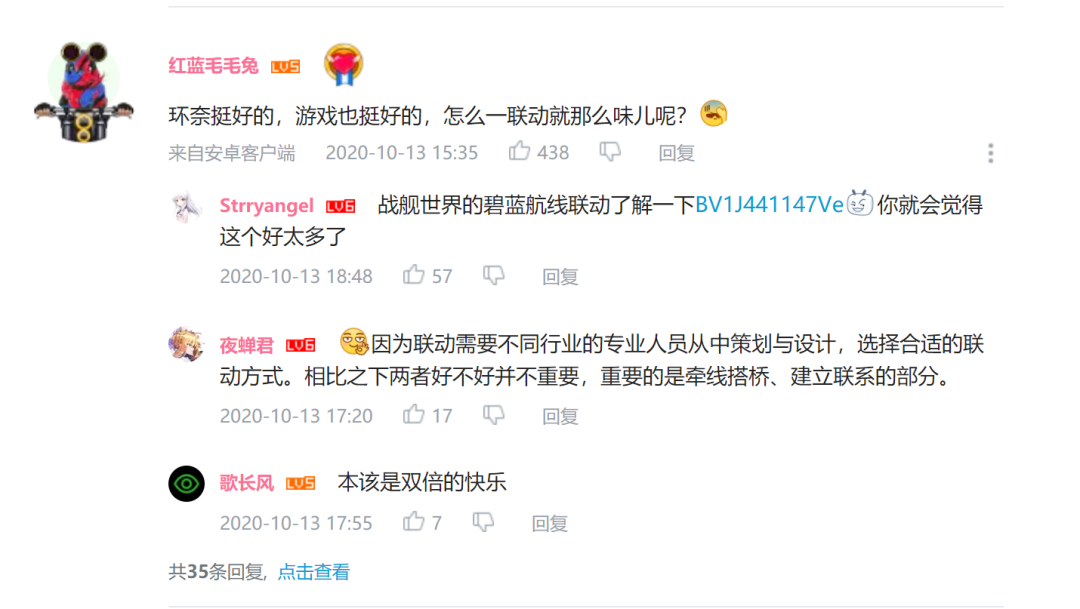Like 夜蝉君's reply
This screenshot has height=609, width=1080.
[x=413, y=415]
